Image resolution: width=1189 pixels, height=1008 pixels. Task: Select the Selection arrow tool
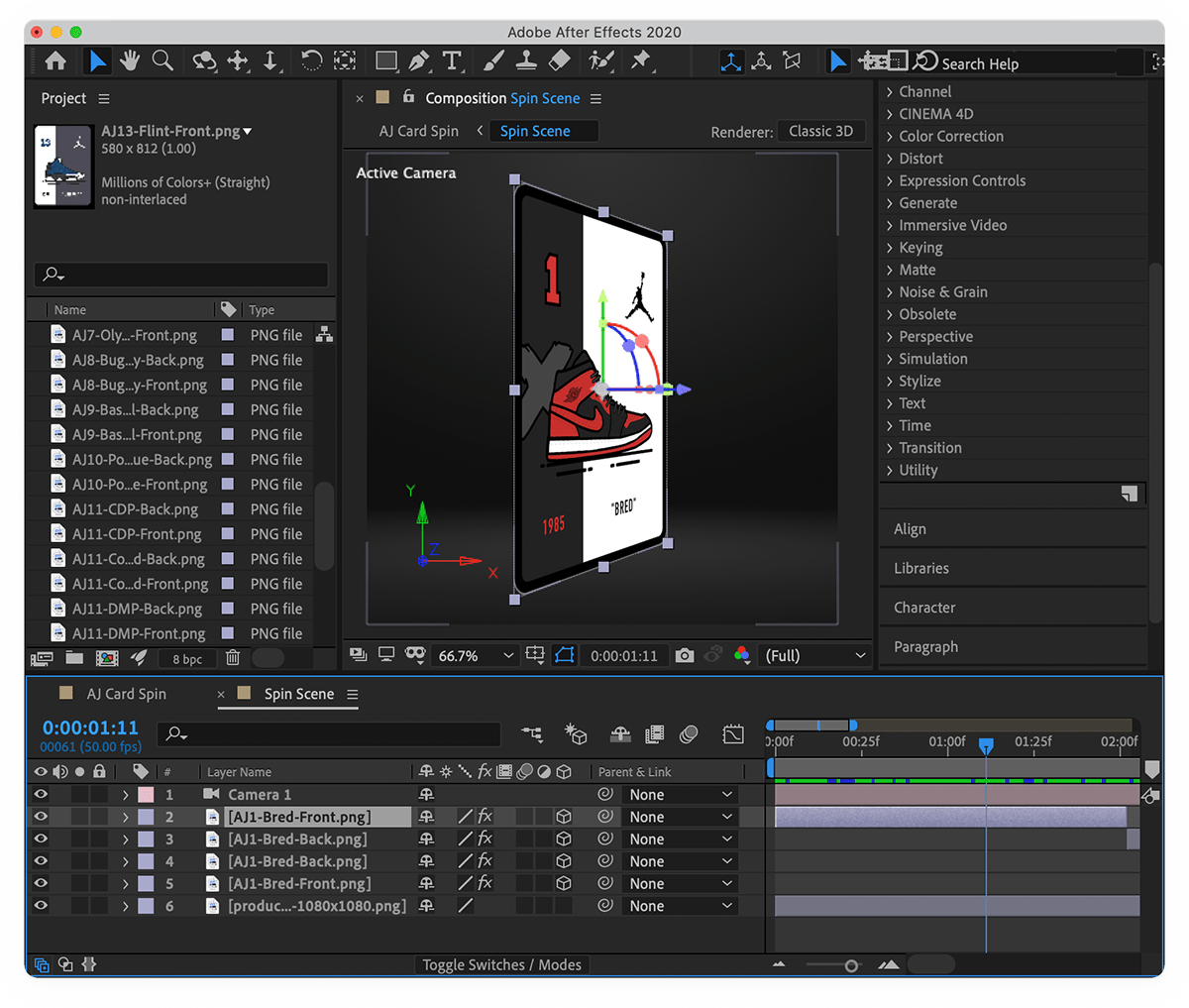coord(97,61)
